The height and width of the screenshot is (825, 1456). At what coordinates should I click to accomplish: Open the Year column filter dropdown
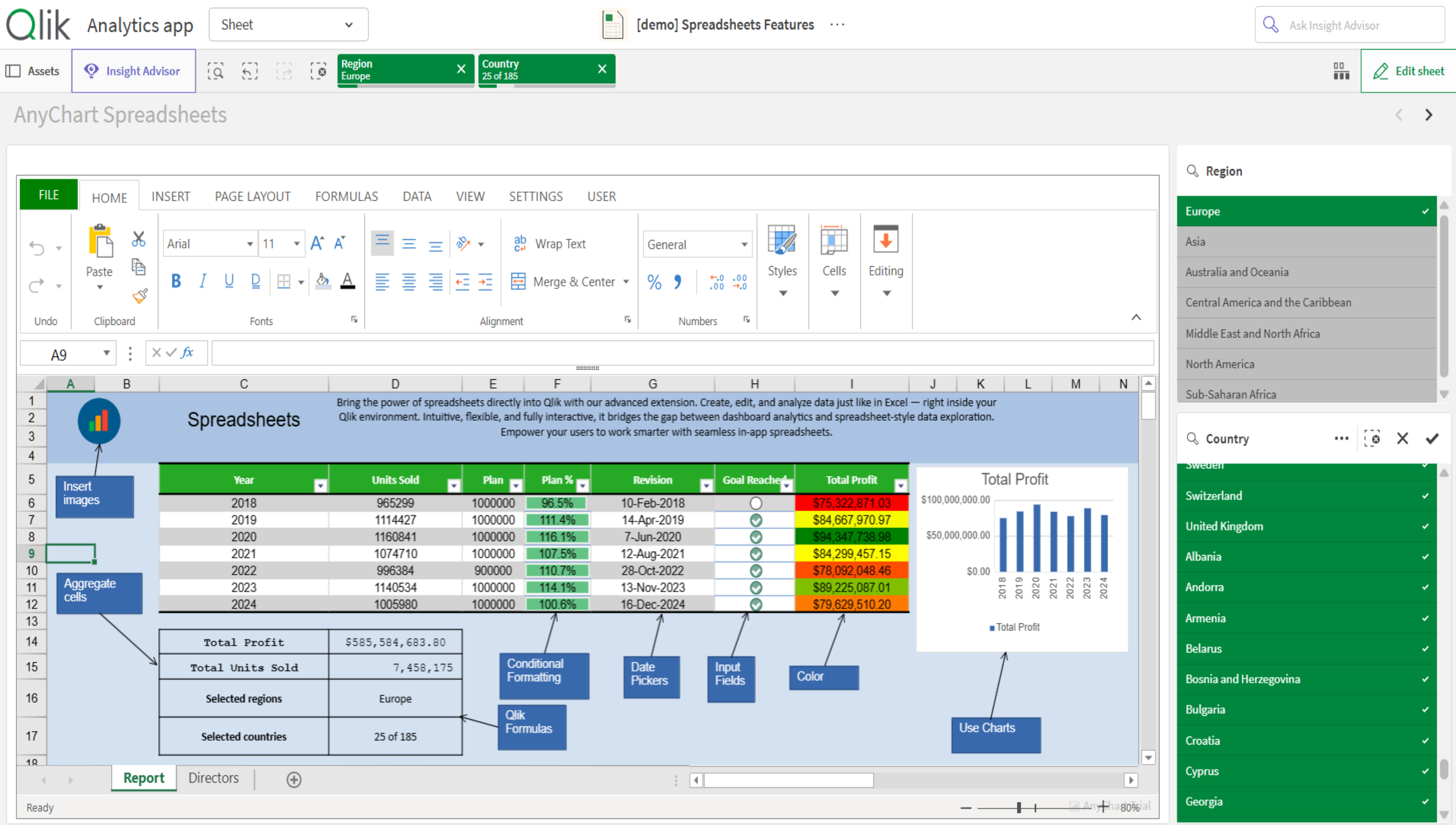click(x=320, y=486)
